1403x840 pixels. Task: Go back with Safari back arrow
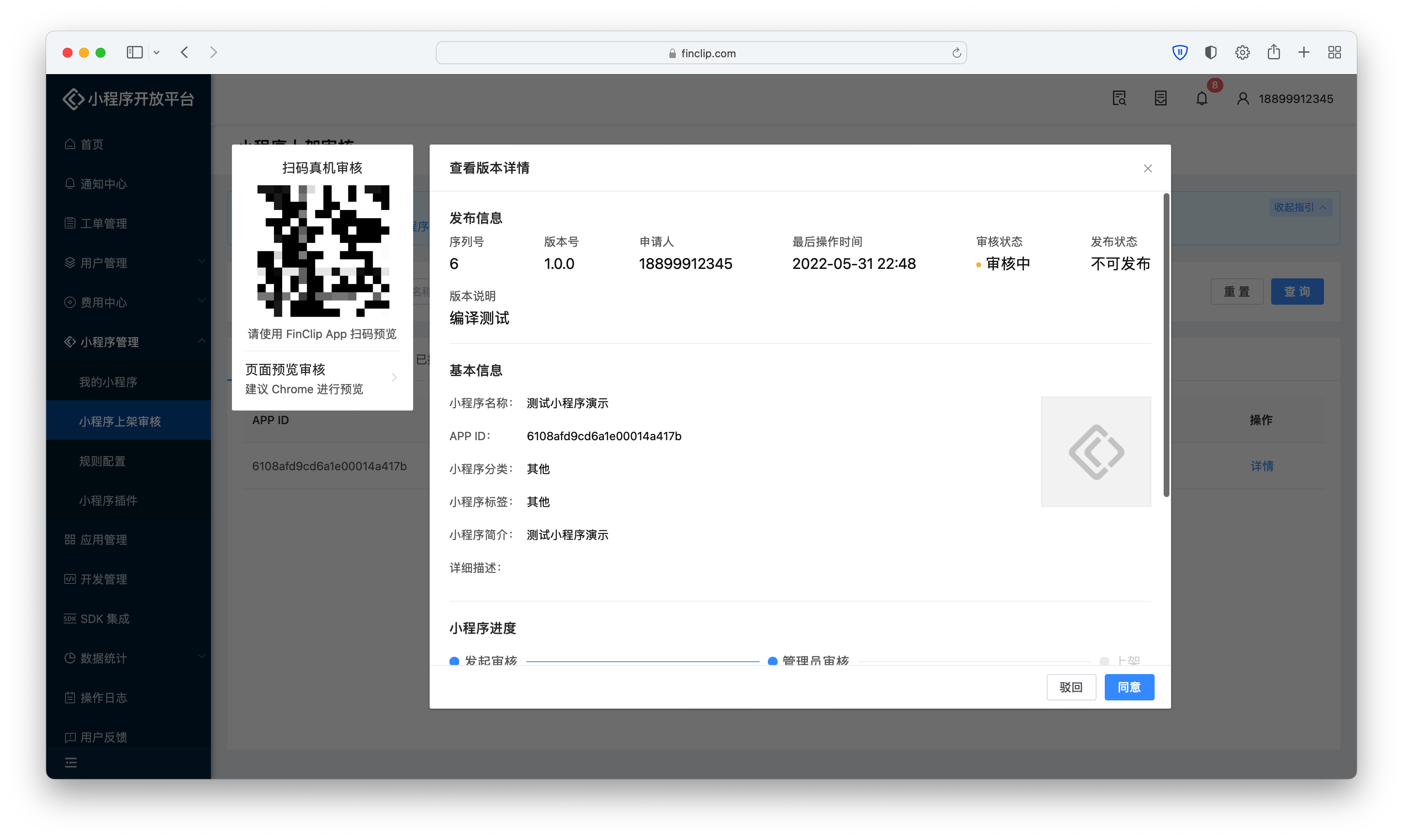[x=185, y=53]
